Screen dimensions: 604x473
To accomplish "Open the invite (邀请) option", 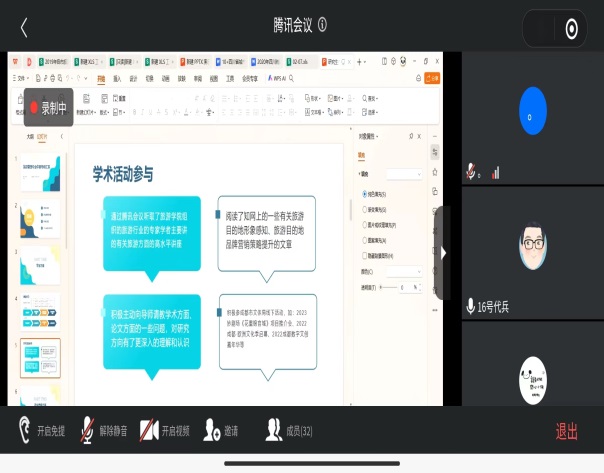I will (x=221, y=431).
